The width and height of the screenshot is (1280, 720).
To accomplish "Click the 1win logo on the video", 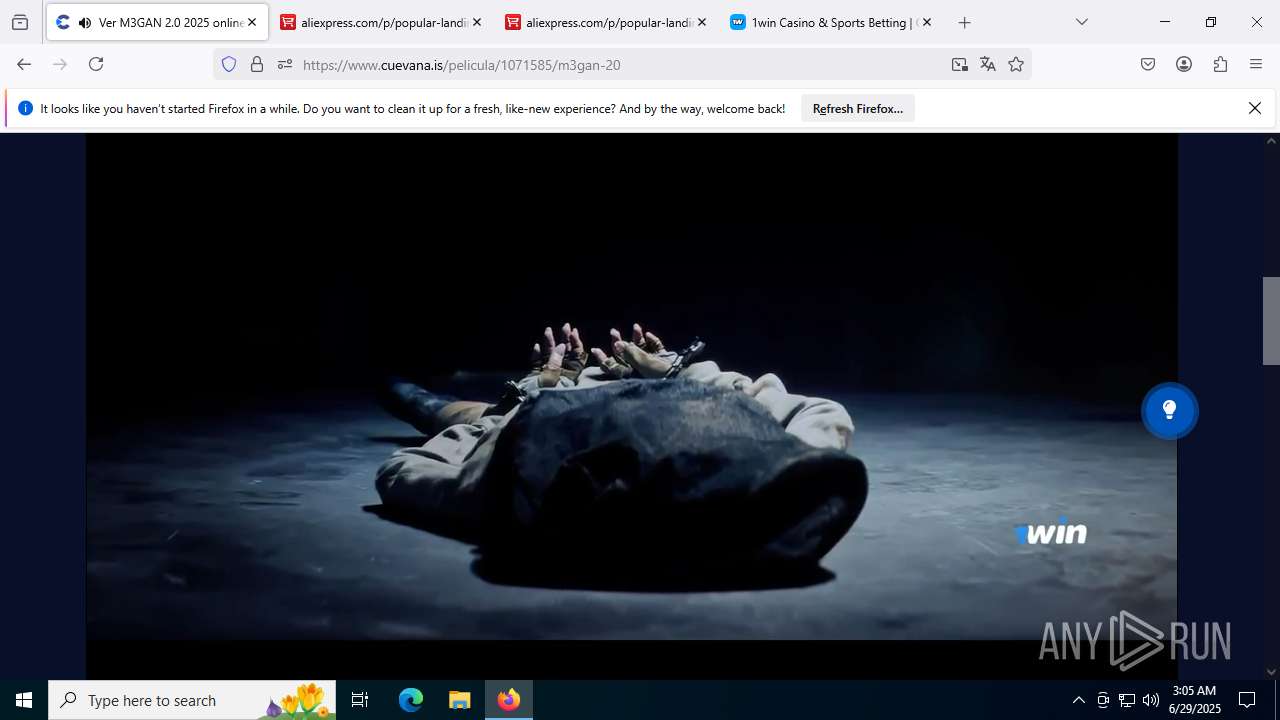I will pos(1050,533).
